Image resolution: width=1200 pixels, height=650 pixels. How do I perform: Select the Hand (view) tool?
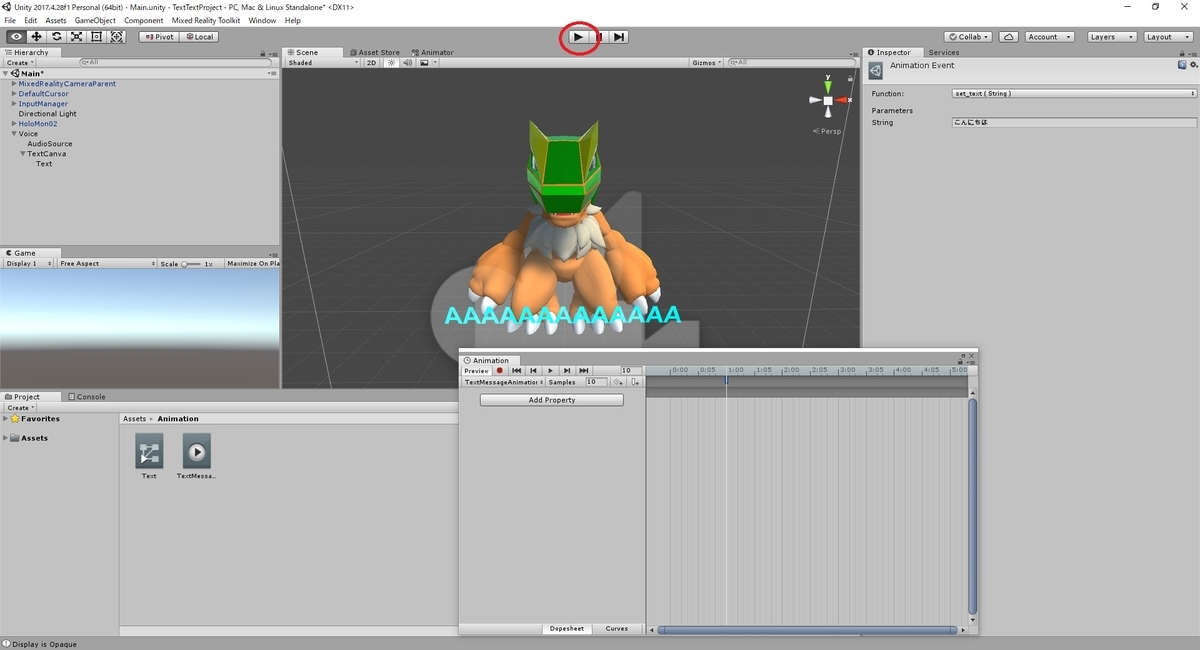16,37
